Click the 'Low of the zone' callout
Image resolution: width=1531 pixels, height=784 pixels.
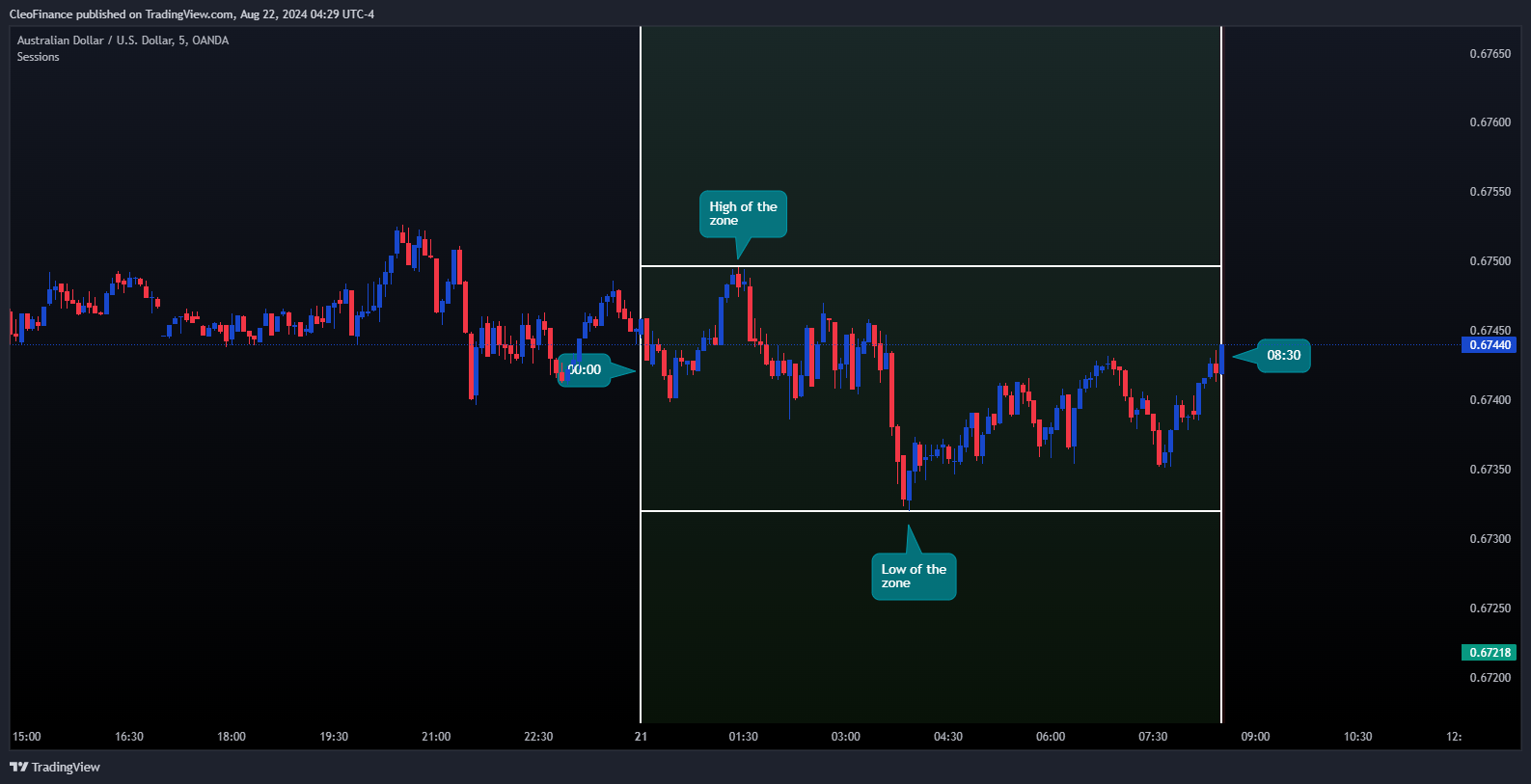pyautogui.click(x=914, y=577)
